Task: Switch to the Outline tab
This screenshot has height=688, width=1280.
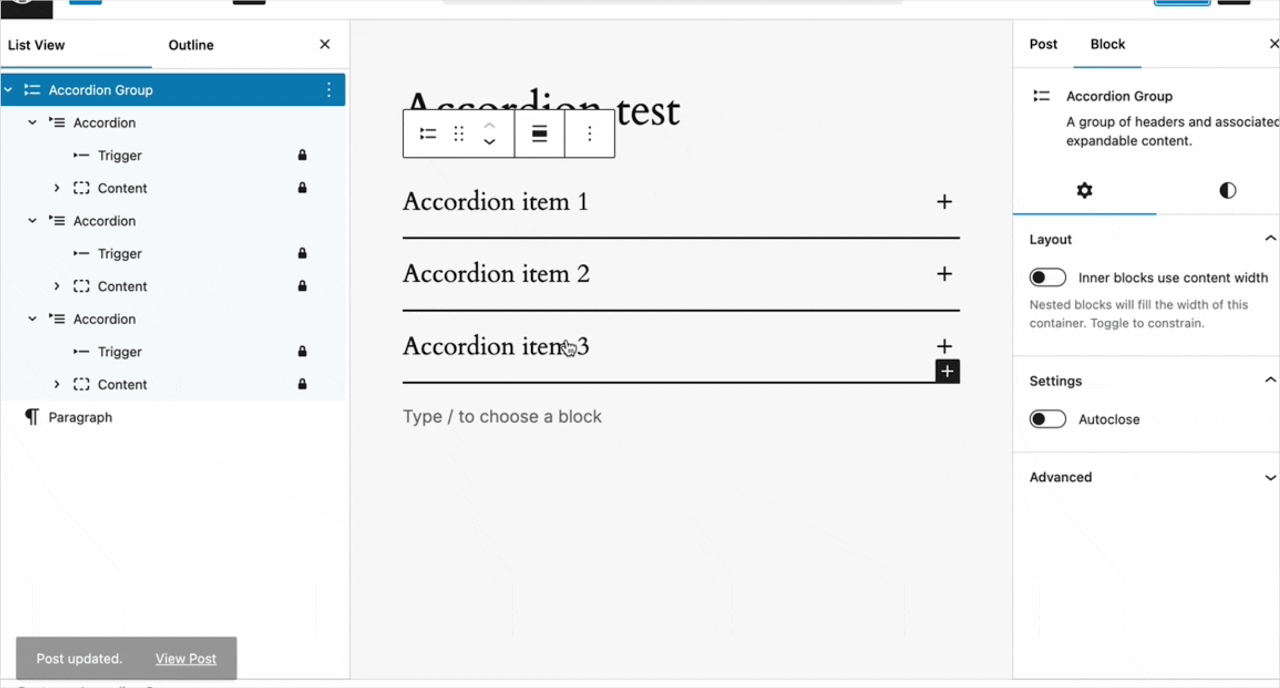Action: pyautogui.click(x=191, y=45)
